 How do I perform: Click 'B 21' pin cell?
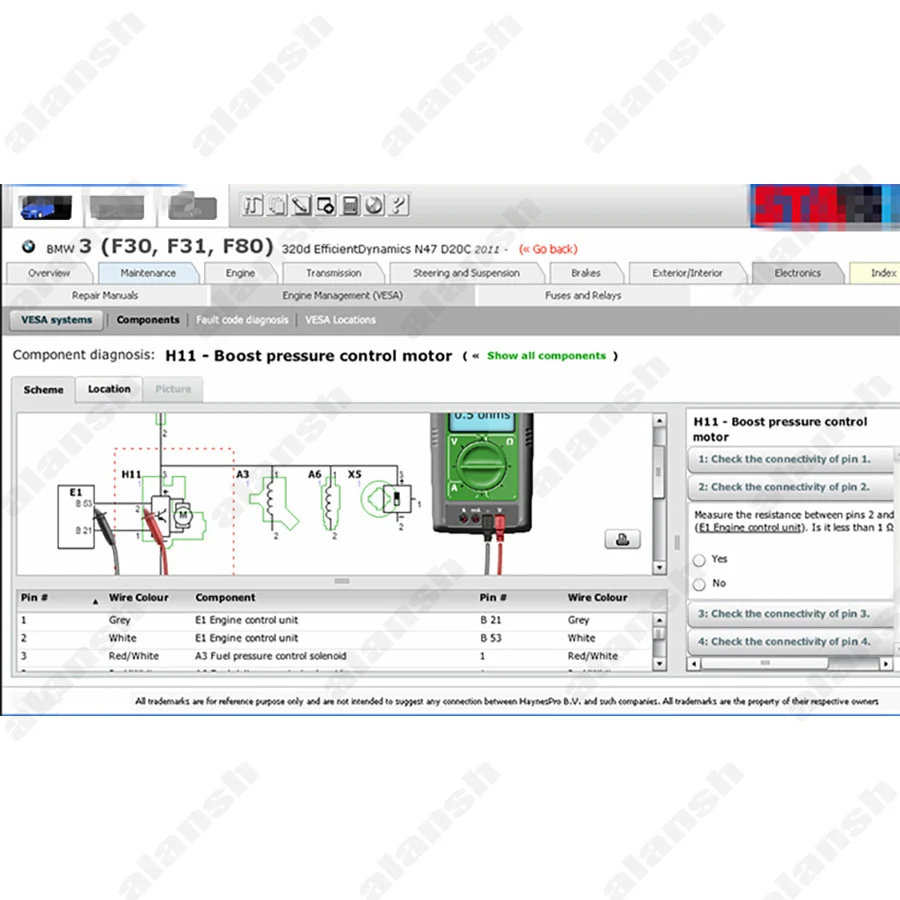click(x=491, y=620)
